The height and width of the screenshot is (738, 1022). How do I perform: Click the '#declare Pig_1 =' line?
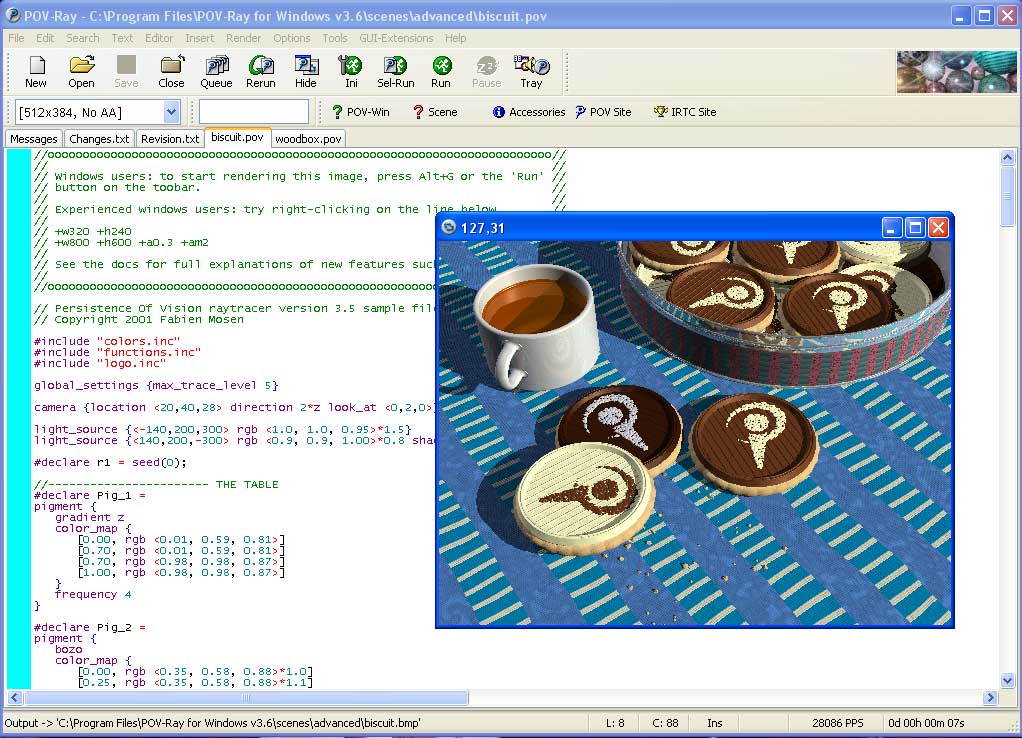(89, 495)
